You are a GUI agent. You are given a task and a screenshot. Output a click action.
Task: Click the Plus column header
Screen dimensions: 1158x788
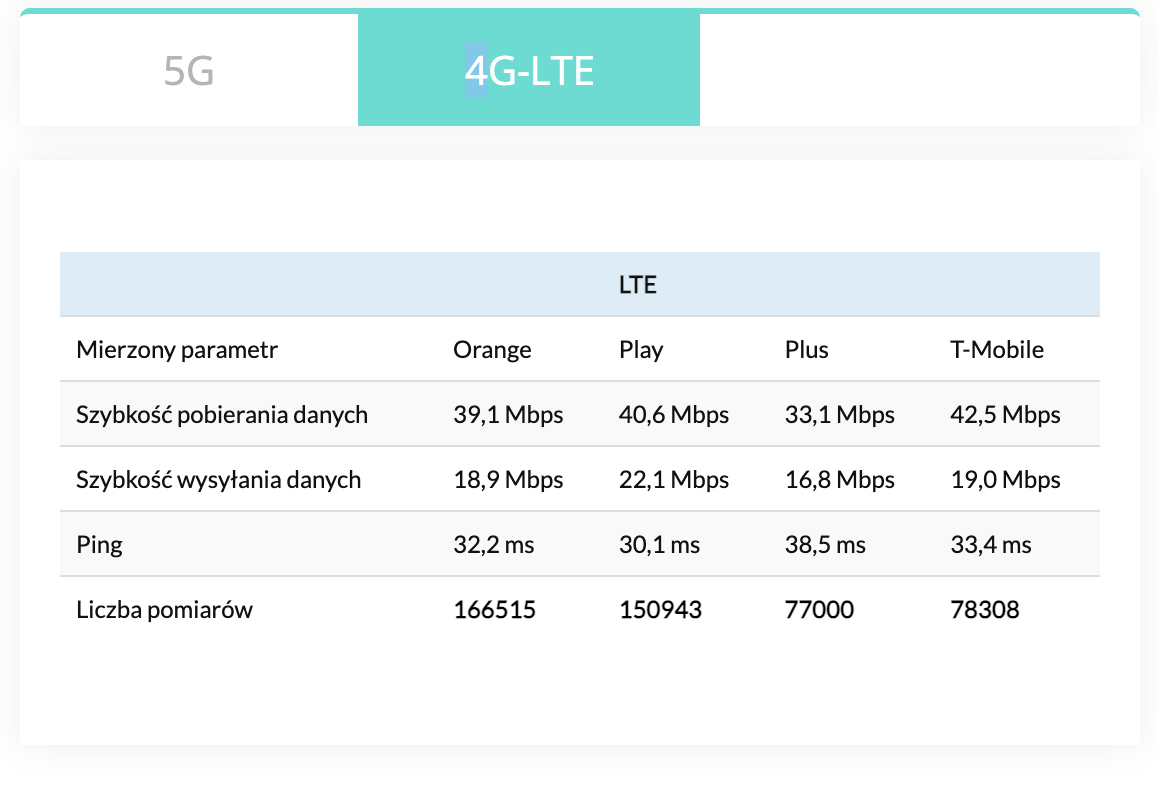pos(806,349)
